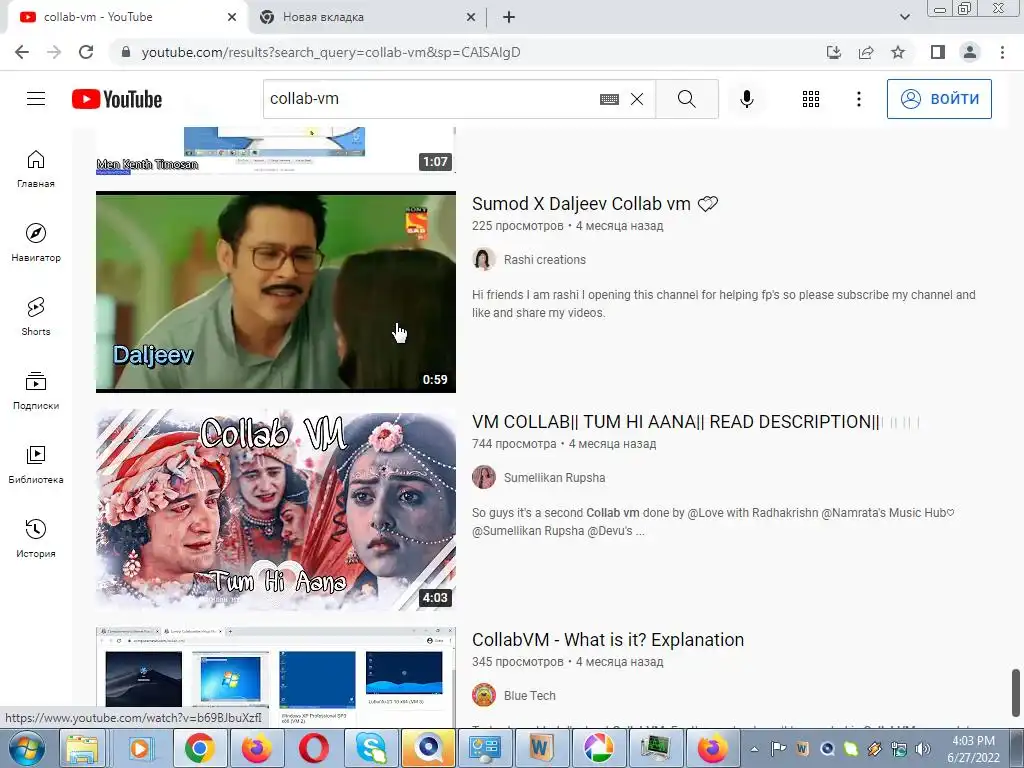Viewport: 1024px width, 768px height.
Task: Open YouTube apps grid icon
Action: pos(811,99)
